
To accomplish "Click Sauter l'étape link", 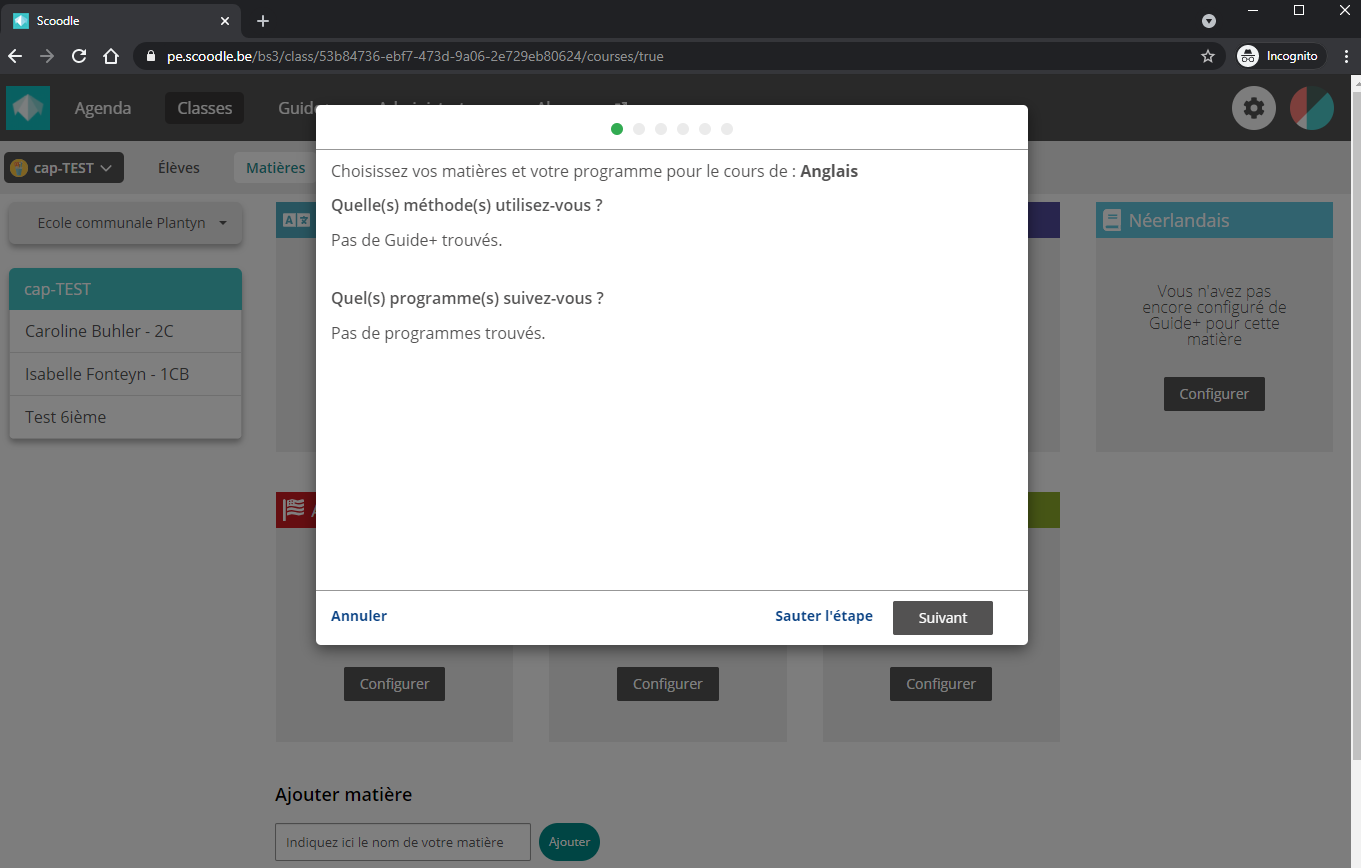I will click(823, 616).
